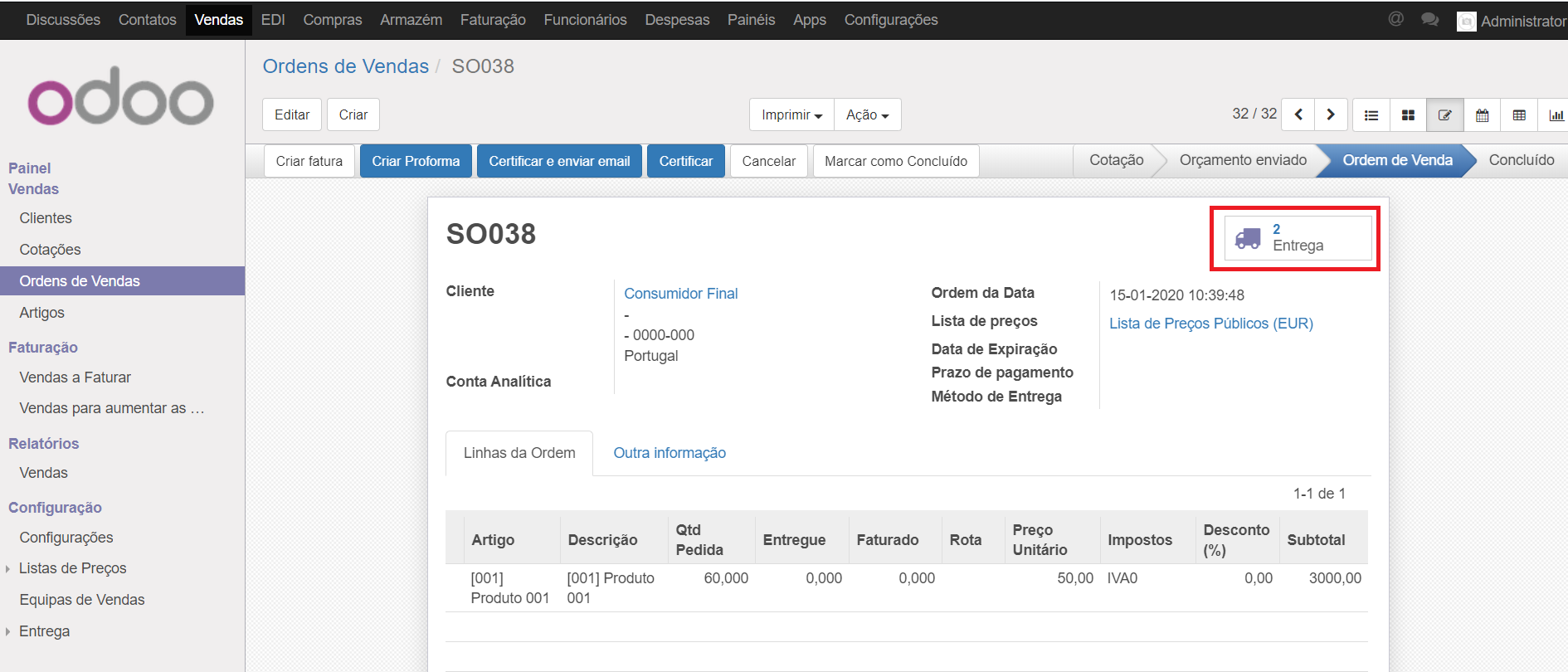Open calendar view icon
Image resolution: width=1568 pixels, height=672 pixels.
[1482, 115]
